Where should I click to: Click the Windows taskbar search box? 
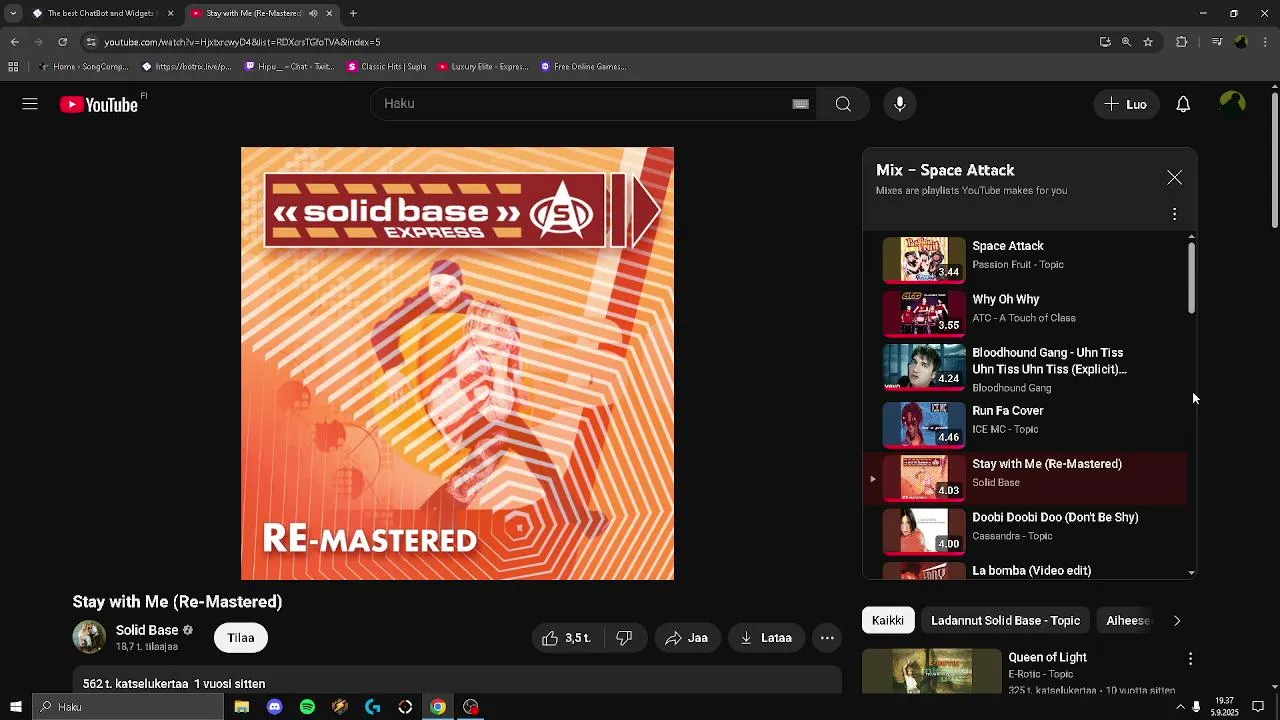(x=128, y=707)
